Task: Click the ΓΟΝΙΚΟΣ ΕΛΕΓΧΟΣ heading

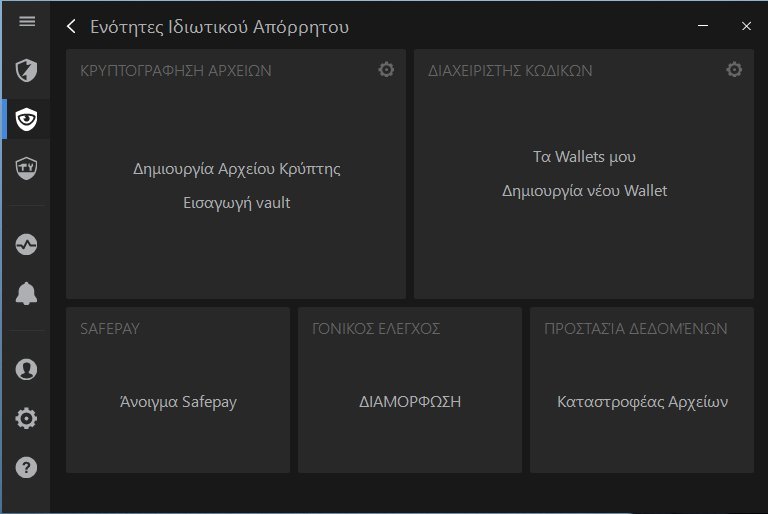Action: 376,328
